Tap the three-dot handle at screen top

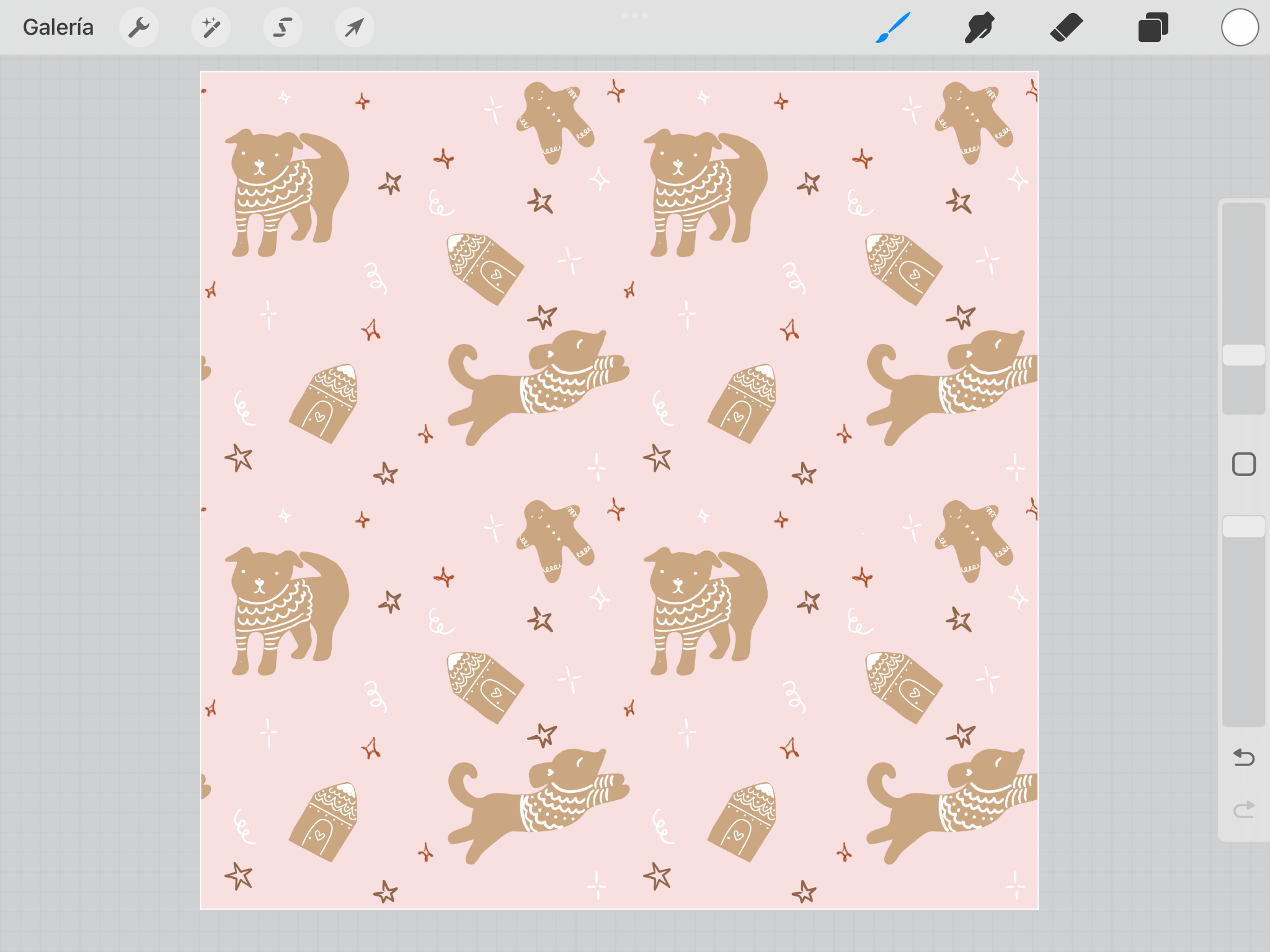(x=635, y=15)
